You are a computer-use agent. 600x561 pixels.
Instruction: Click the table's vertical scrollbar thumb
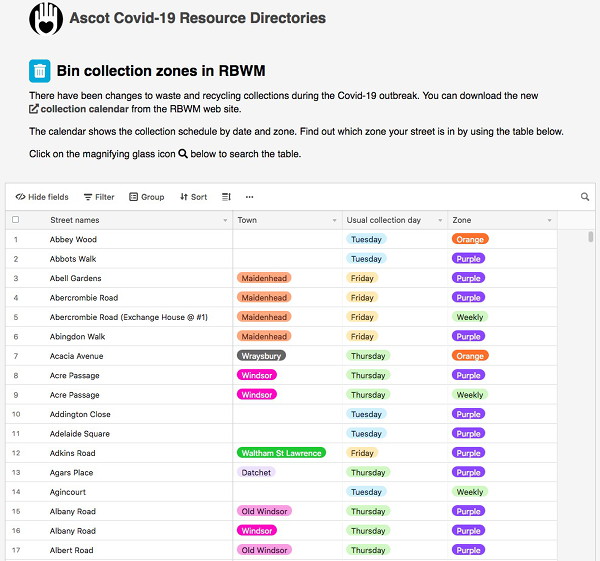(x=591, y=238)
